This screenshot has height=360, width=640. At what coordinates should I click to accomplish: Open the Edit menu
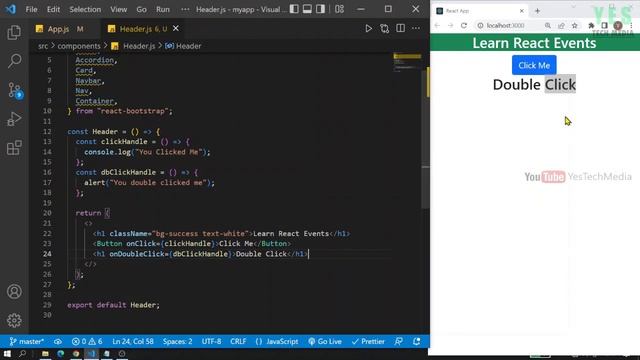(x=53, y=9)
